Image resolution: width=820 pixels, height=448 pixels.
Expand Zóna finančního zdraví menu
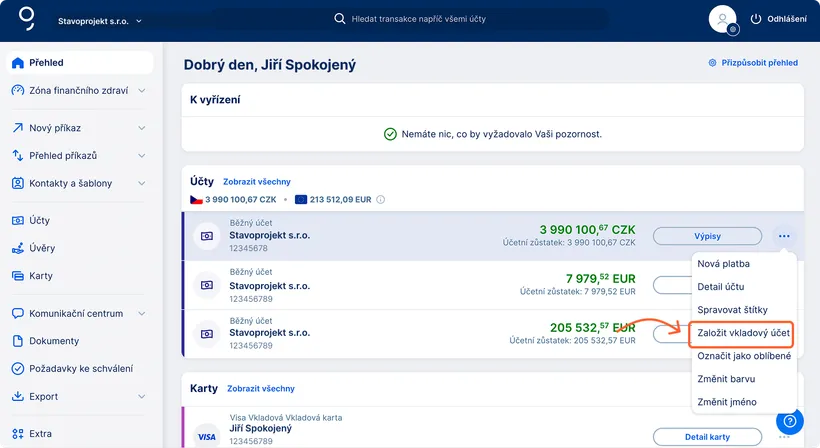click(79, 90)
